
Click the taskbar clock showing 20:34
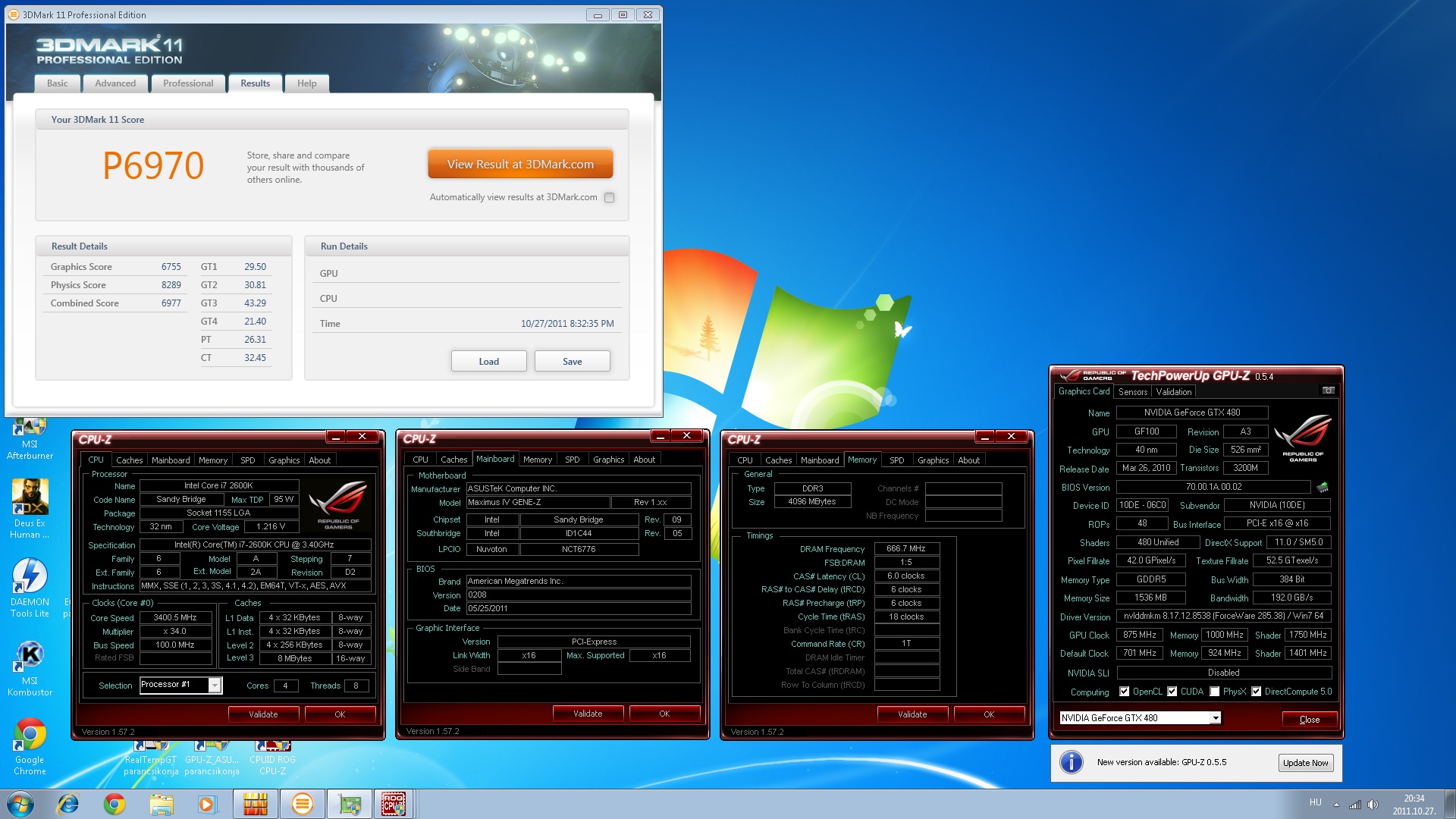coord(1414,804)
